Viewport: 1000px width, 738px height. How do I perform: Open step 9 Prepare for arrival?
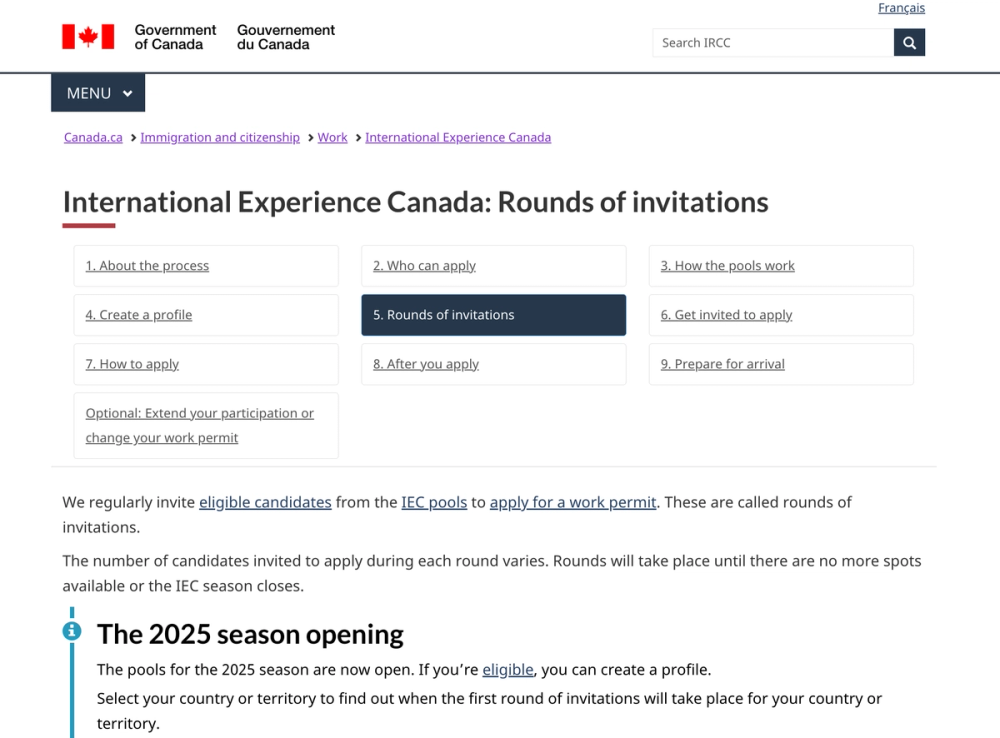coord(722,364)
